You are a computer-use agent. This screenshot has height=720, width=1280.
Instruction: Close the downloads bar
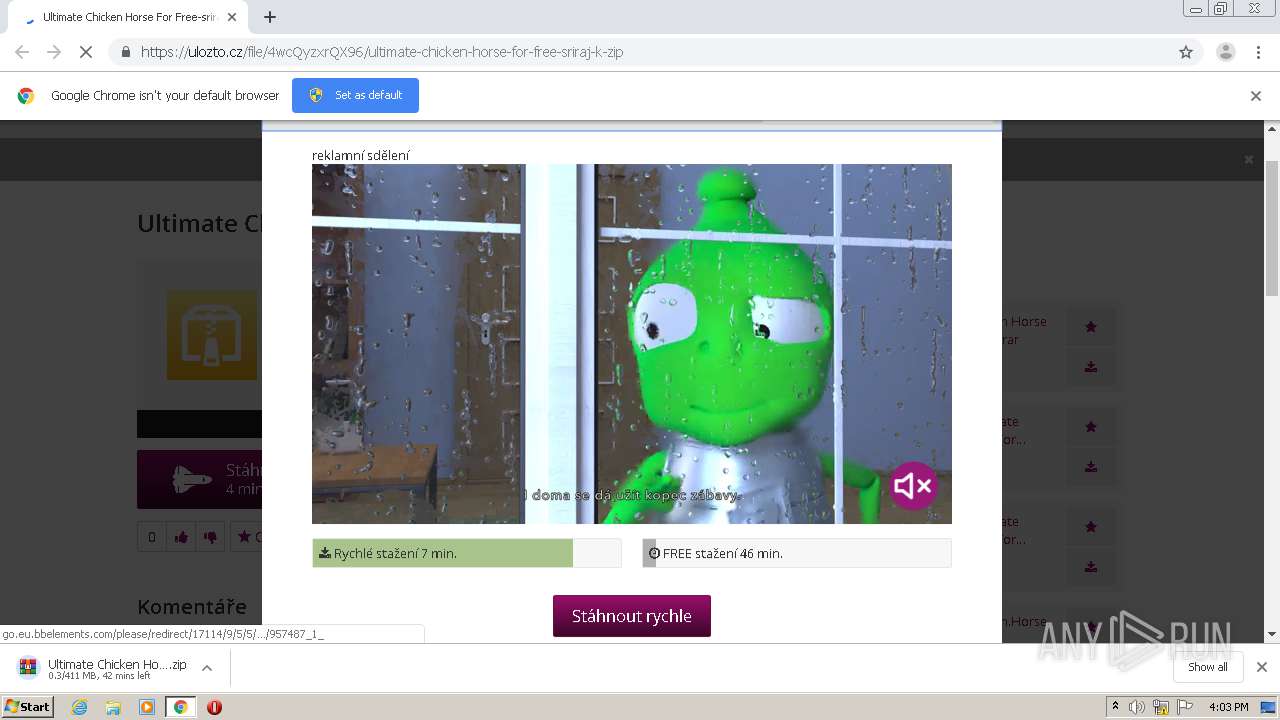1261,667
